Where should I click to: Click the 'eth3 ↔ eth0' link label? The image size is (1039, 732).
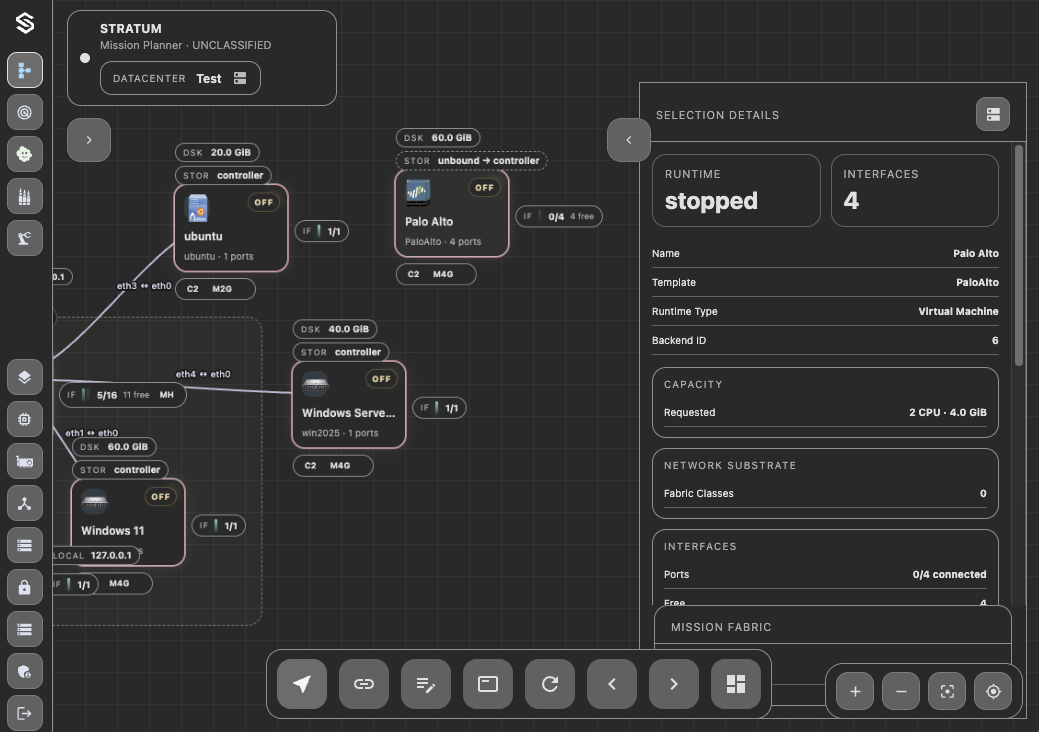144,286
